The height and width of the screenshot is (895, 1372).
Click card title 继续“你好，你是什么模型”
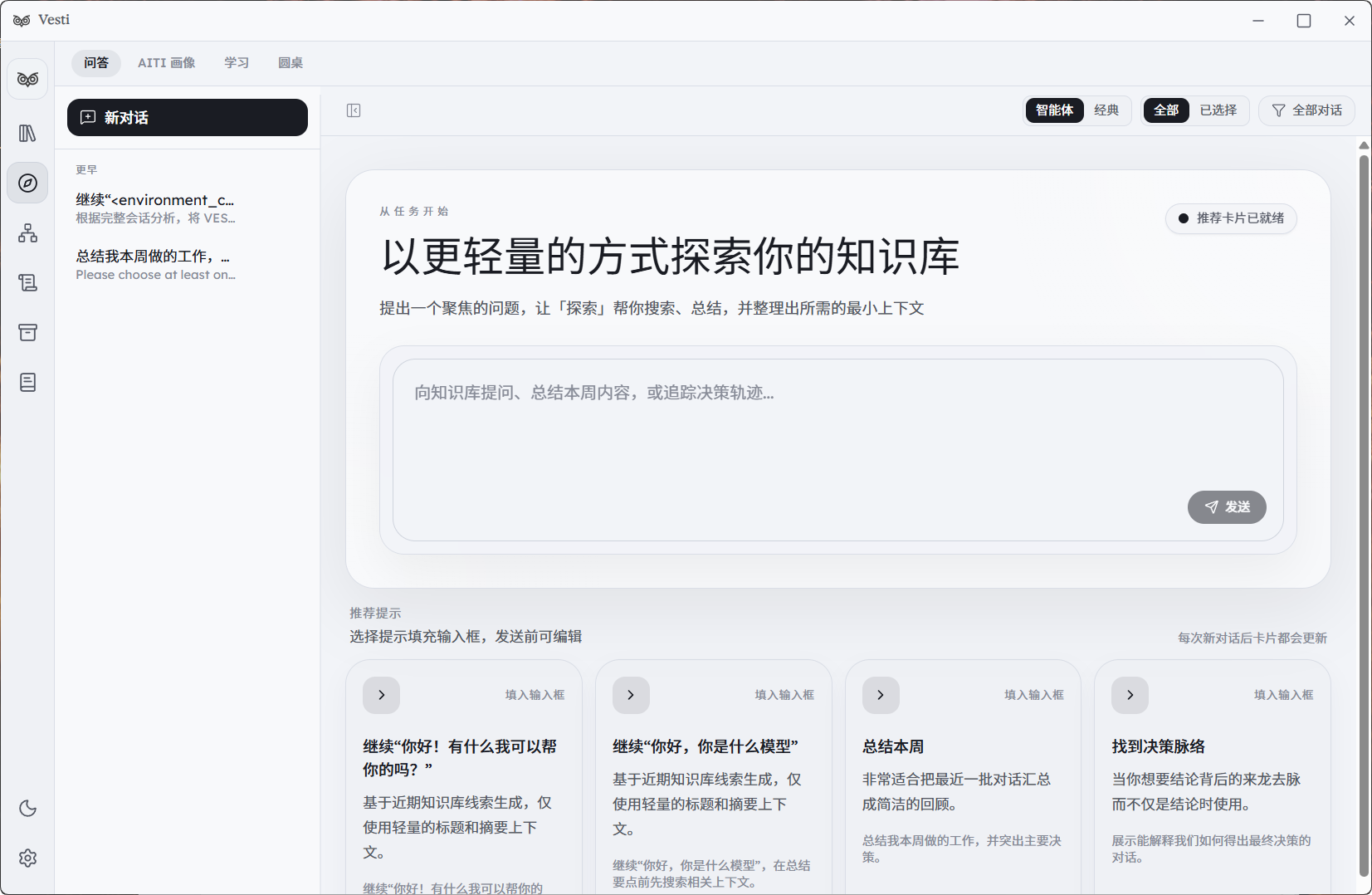click(x=706, y=747)
